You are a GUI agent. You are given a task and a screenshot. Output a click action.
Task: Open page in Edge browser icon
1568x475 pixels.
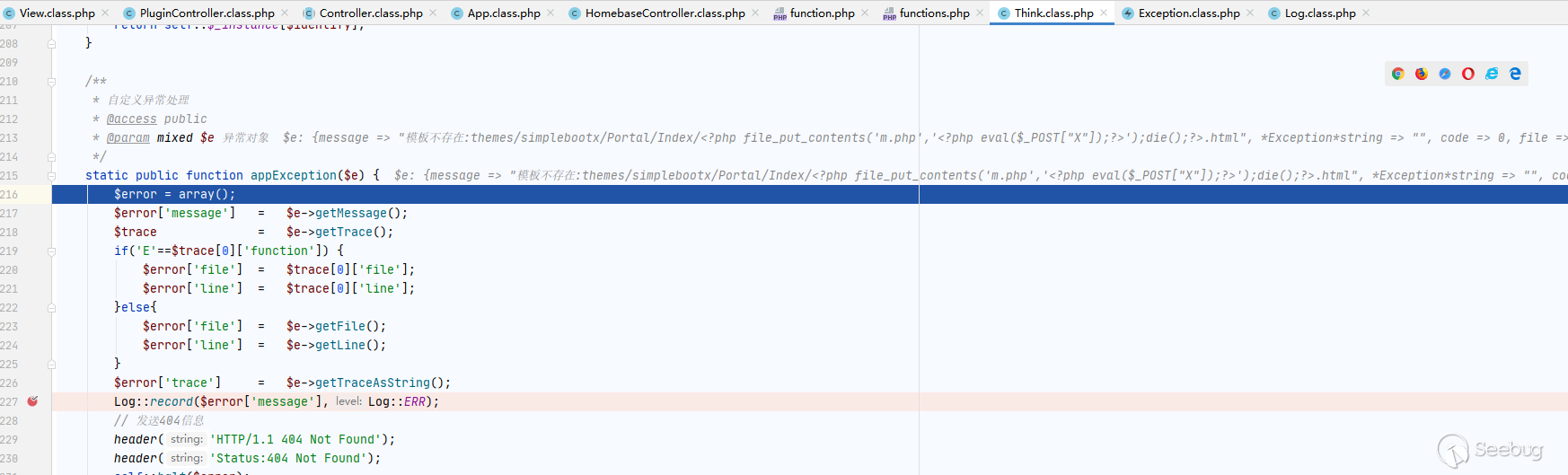tap(1515, 74)
